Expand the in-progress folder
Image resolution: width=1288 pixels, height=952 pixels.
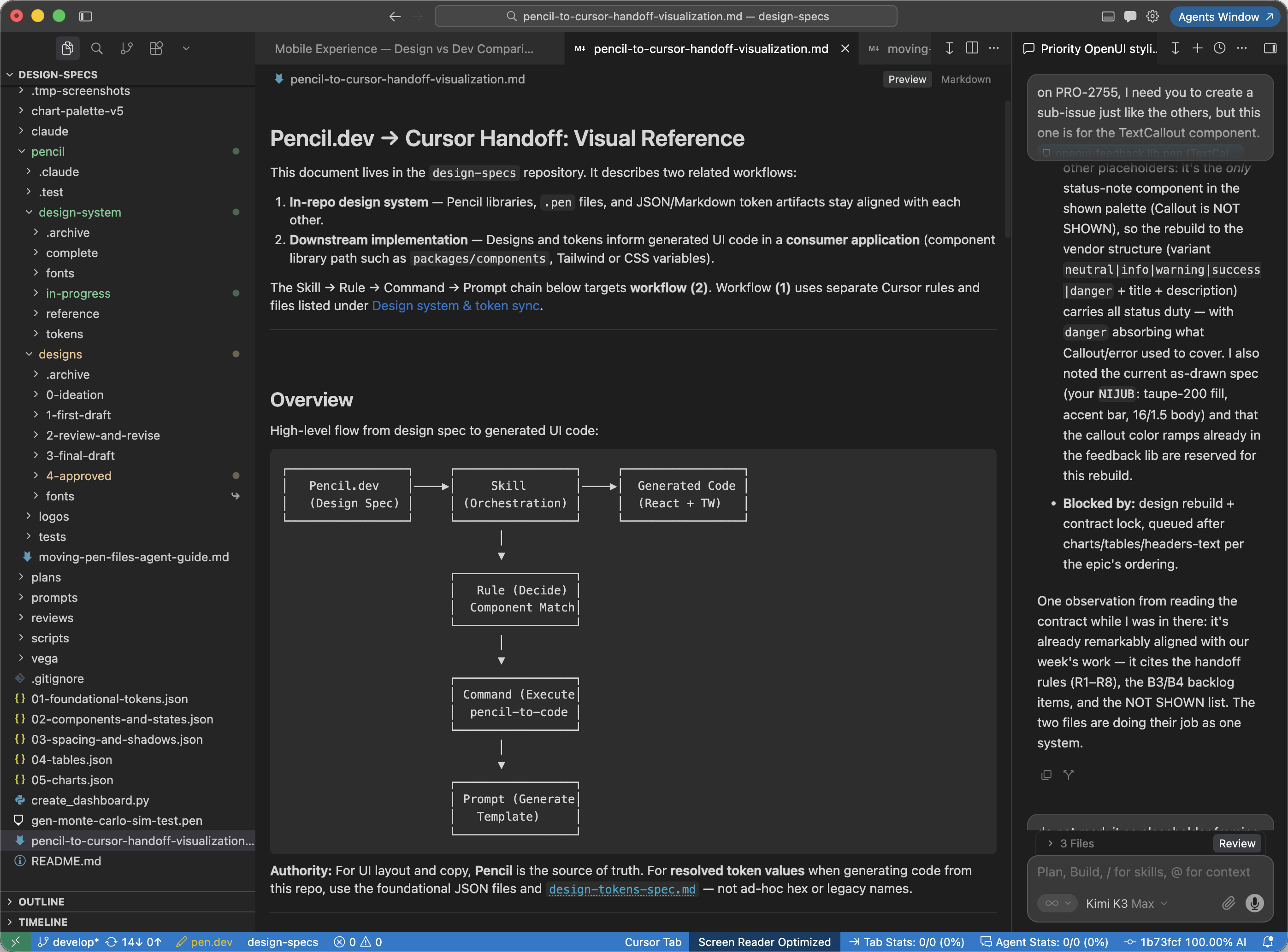128,294
